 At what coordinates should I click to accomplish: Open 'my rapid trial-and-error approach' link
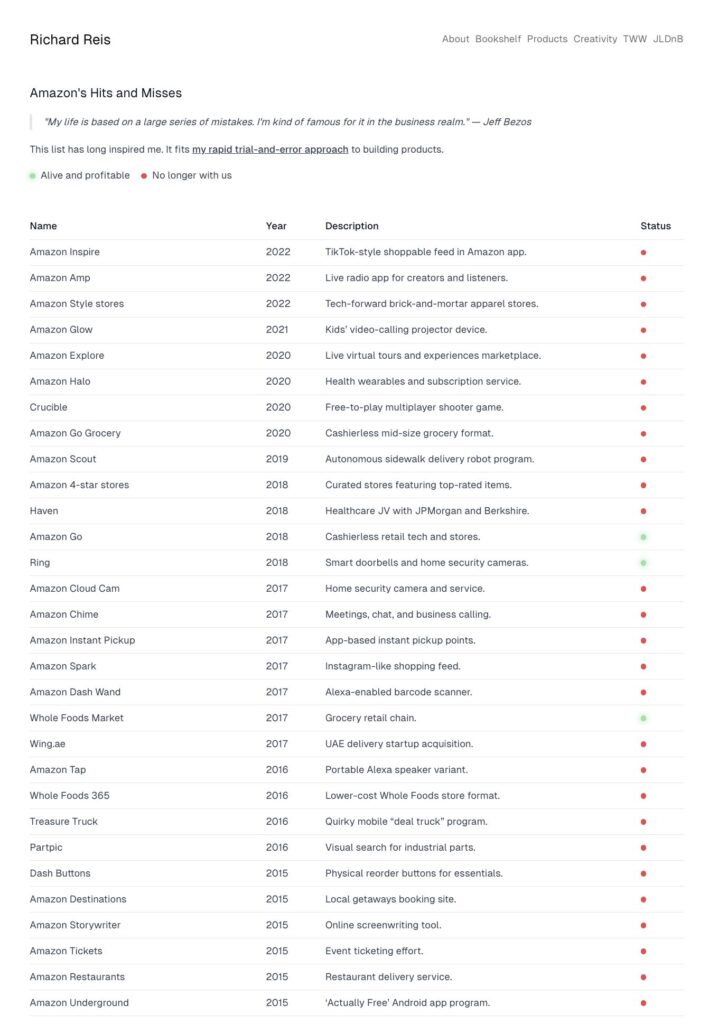pos(270,149)
